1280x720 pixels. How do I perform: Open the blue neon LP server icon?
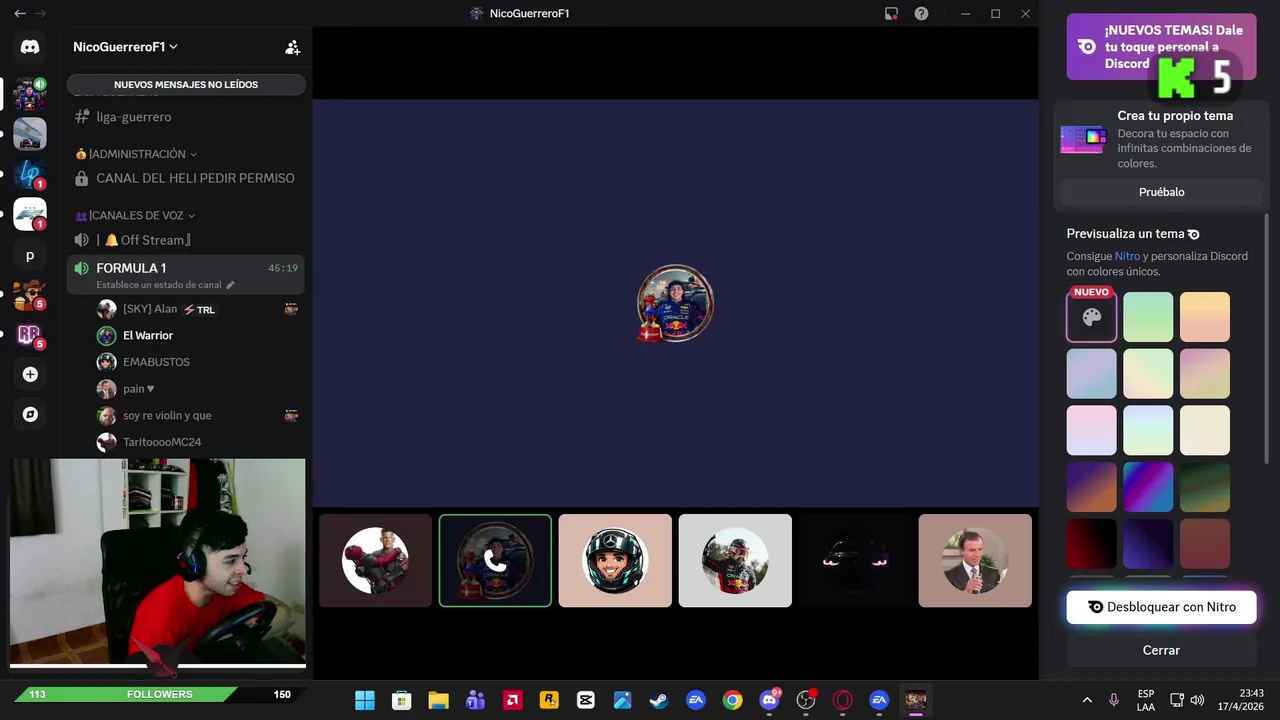30,174
